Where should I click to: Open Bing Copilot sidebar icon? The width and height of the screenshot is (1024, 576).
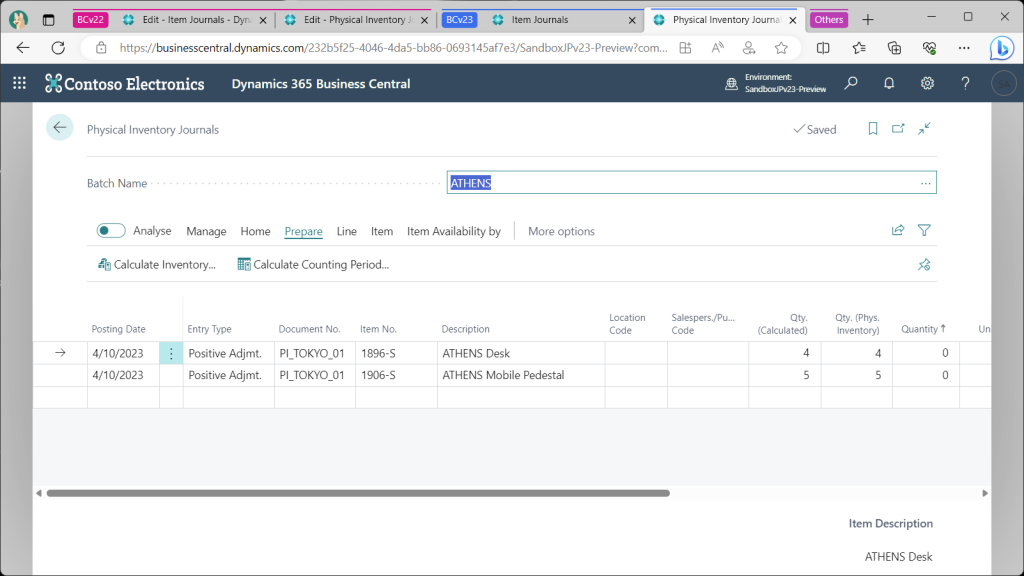[x=1002, y=48]
